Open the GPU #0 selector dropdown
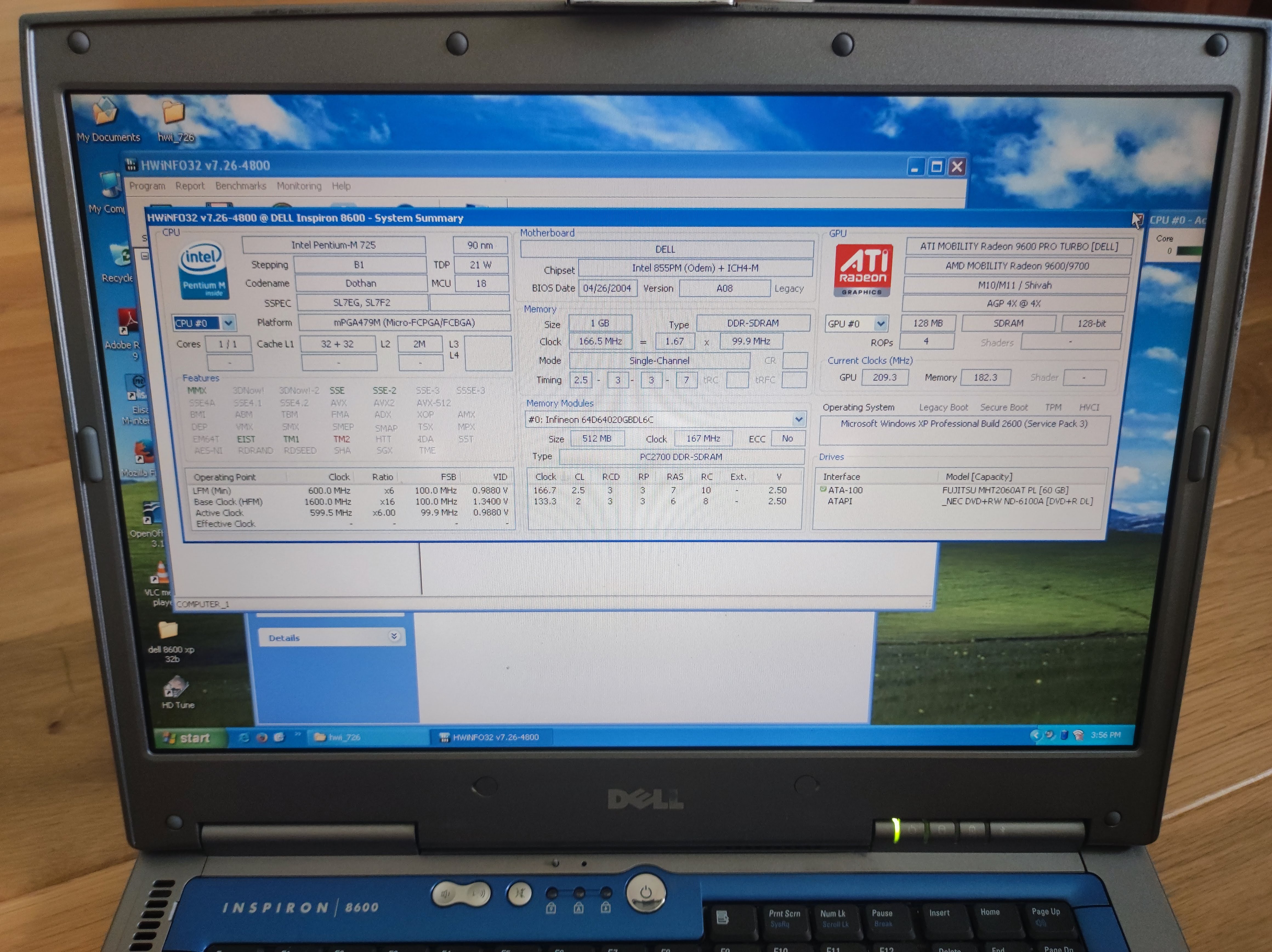1272x952 pixels. (x=881, y=323)
